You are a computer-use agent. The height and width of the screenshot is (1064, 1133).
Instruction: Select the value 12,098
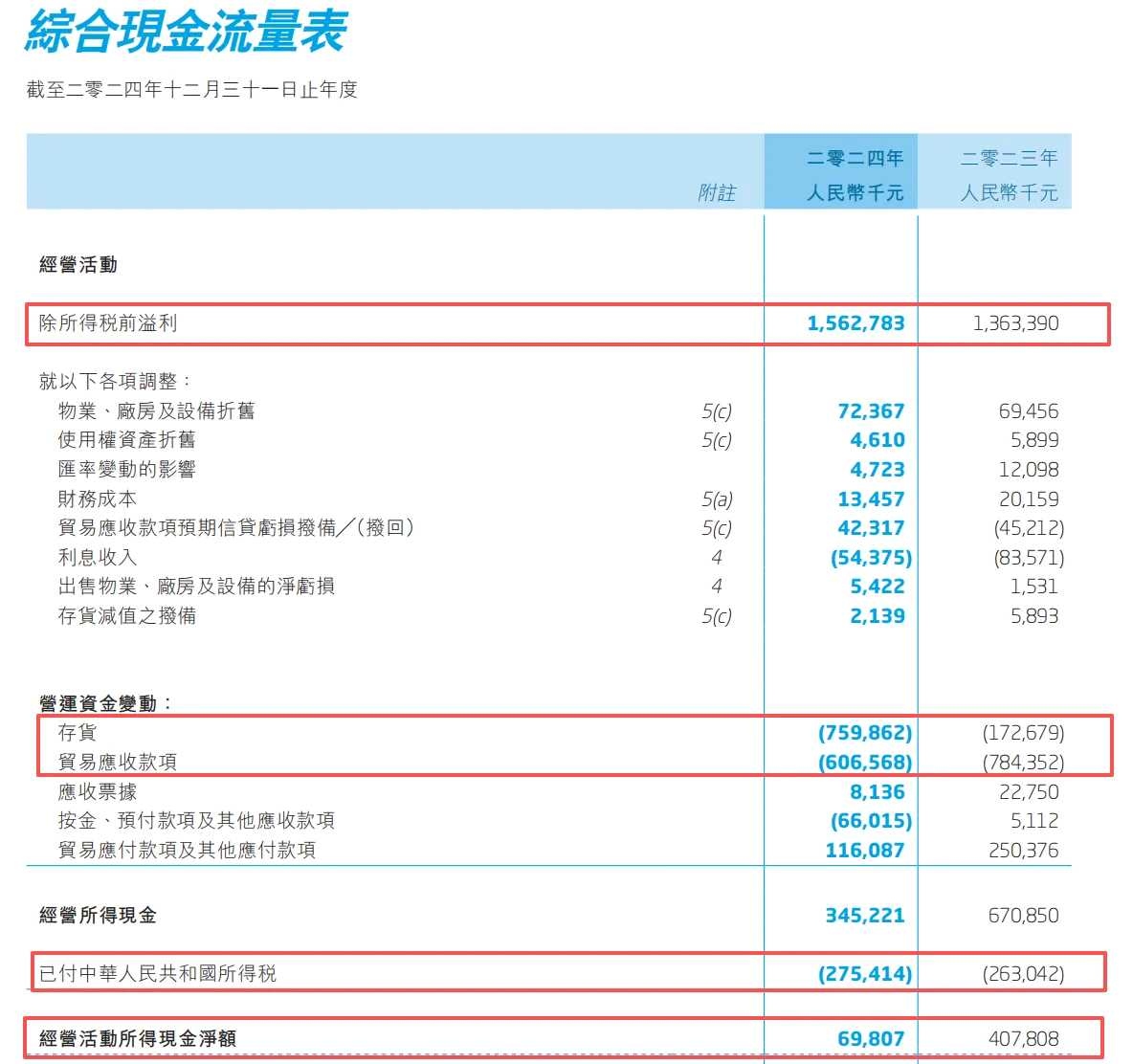click(x=1029, y=470)
